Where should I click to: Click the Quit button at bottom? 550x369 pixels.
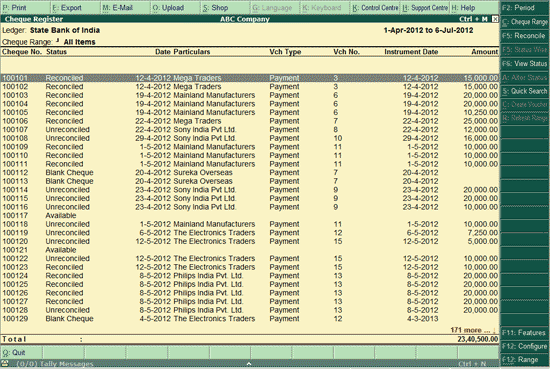pyautogui.click(x=21, y=353)
